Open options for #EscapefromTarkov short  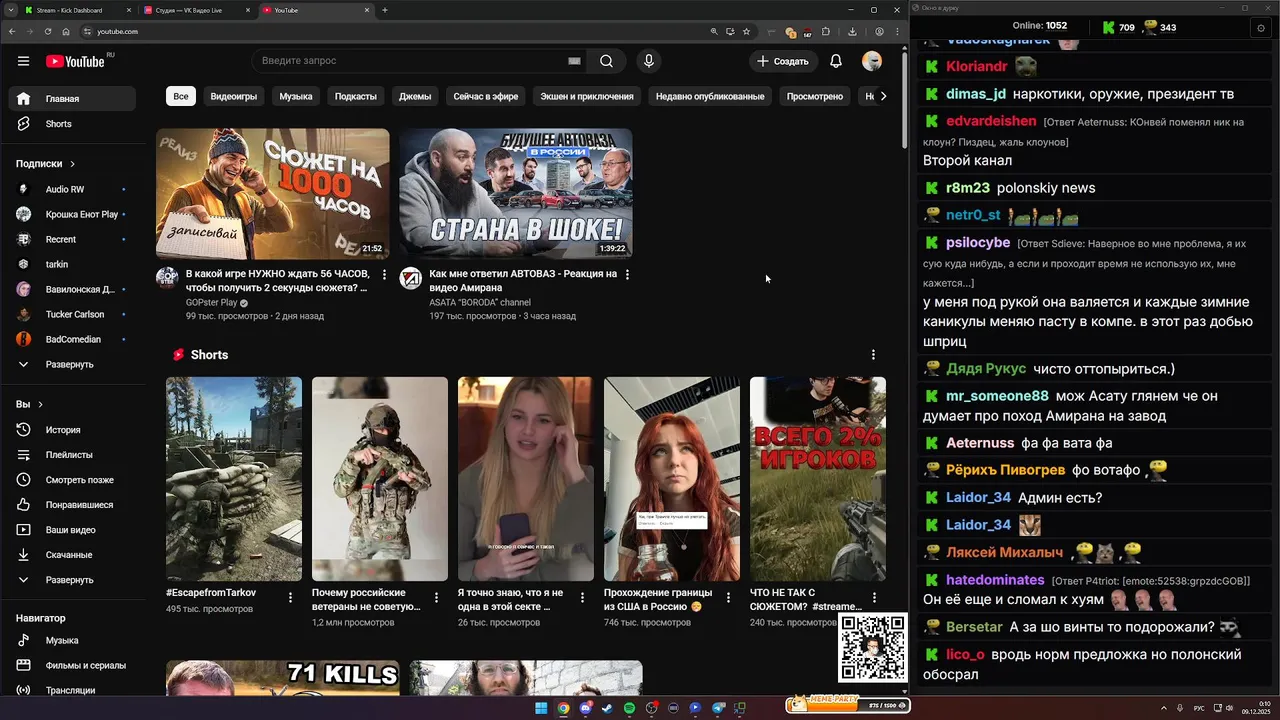point(291,597)
